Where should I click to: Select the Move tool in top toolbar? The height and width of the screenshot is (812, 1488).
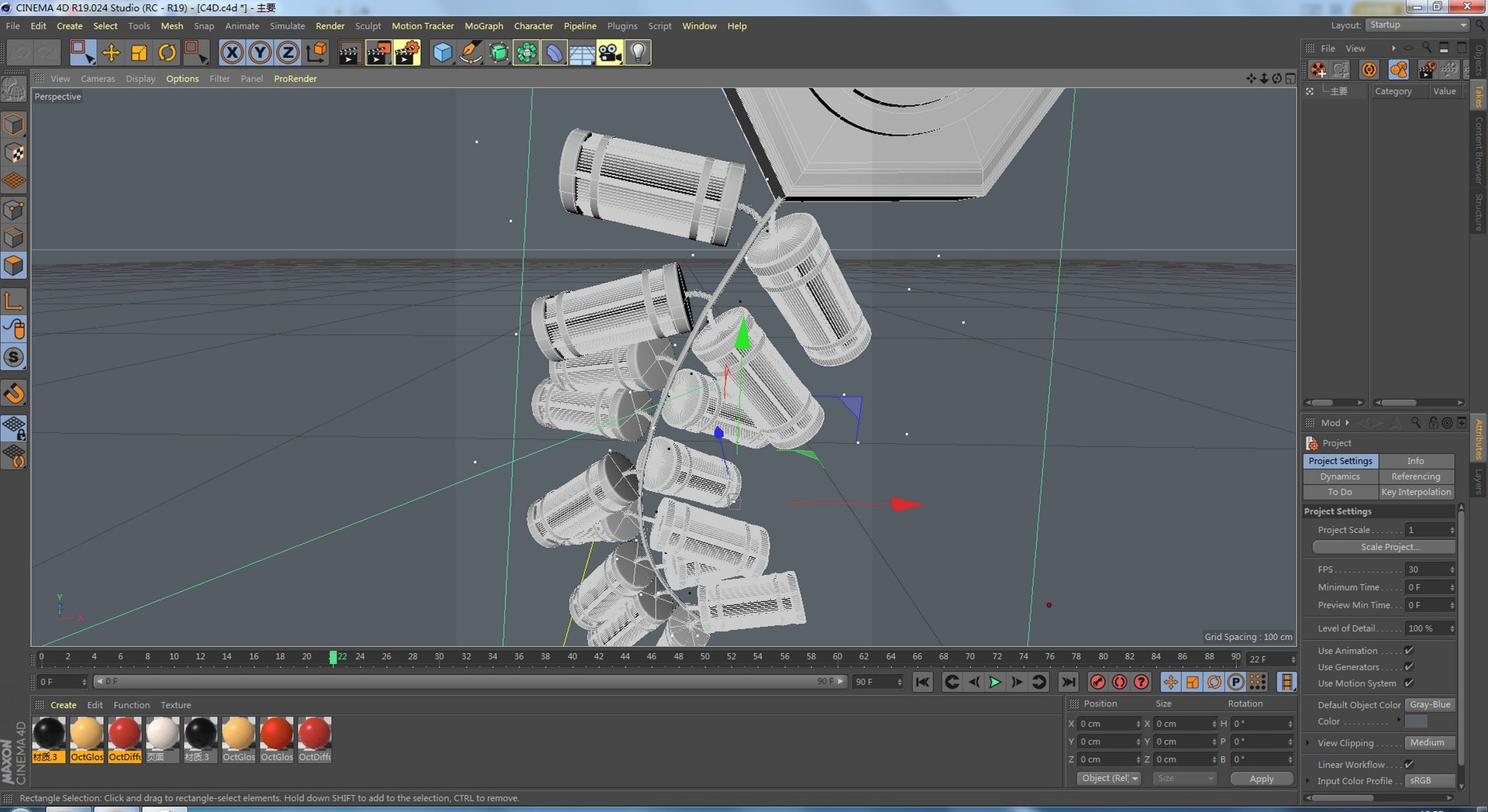111,53
